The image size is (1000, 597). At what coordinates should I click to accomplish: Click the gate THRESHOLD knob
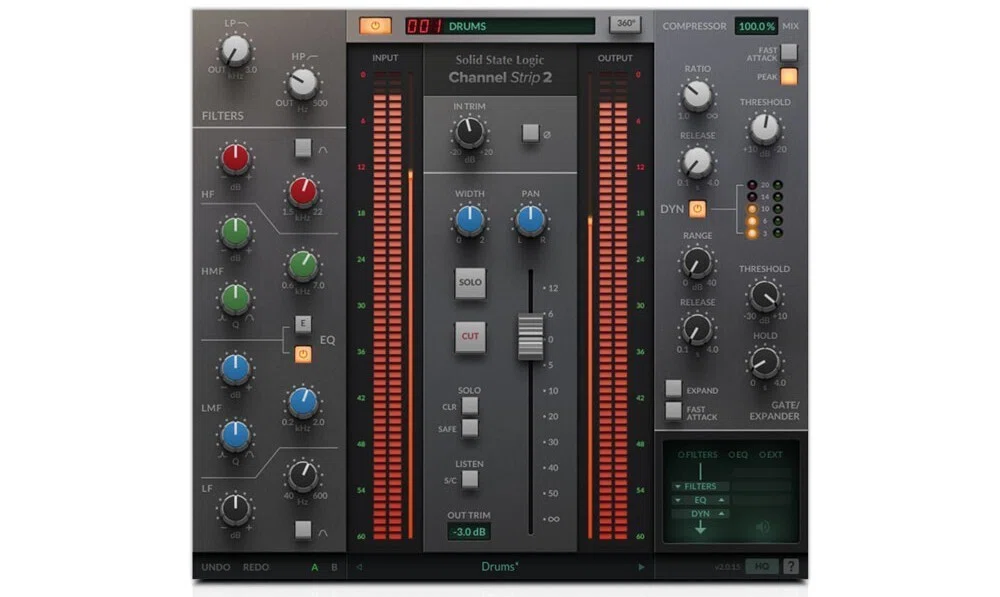click(764, 296)
